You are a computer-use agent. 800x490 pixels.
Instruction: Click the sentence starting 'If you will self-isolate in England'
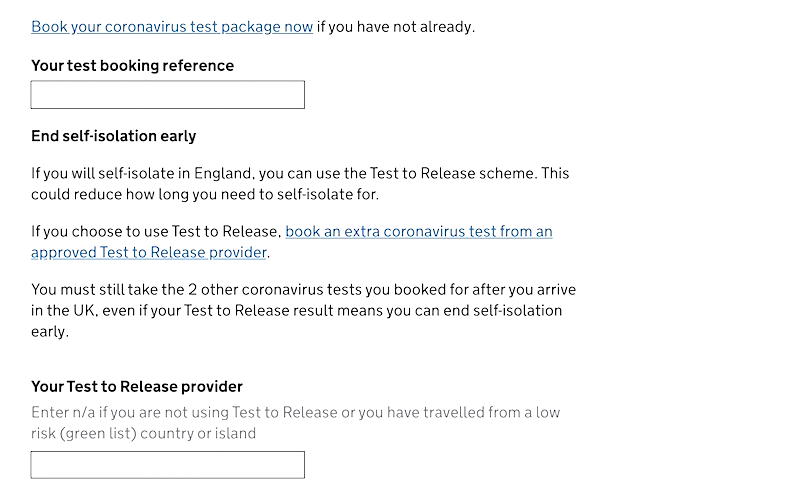coord(300,173)
